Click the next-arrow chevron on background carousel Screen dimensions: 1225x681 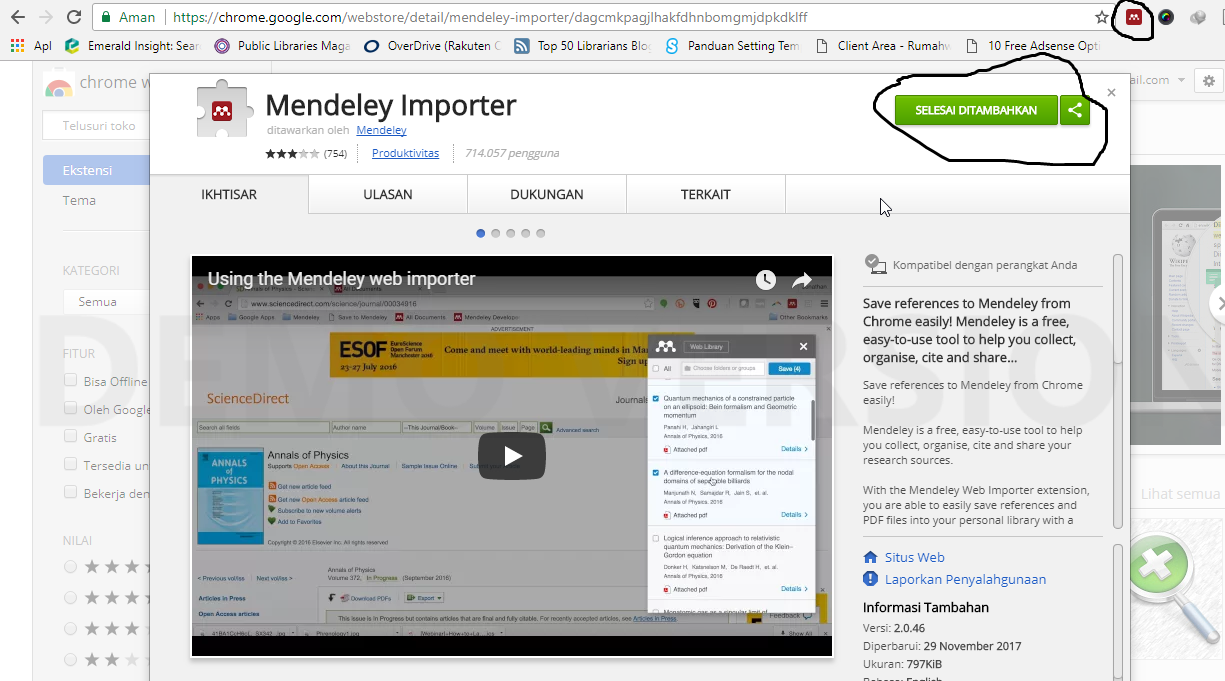tap(1217, 303)
